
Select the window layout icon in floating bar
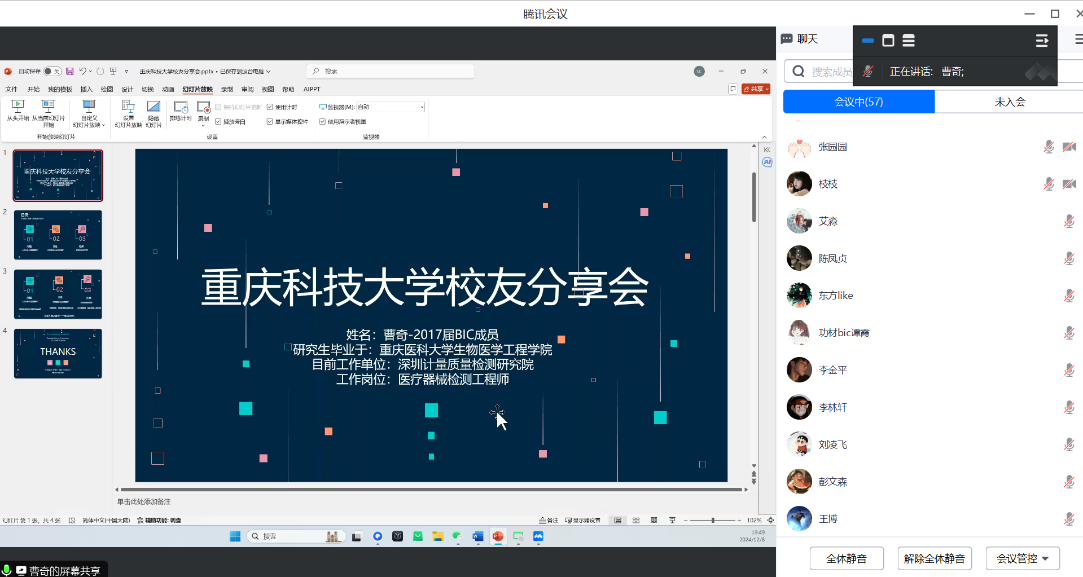coord(888,41)
